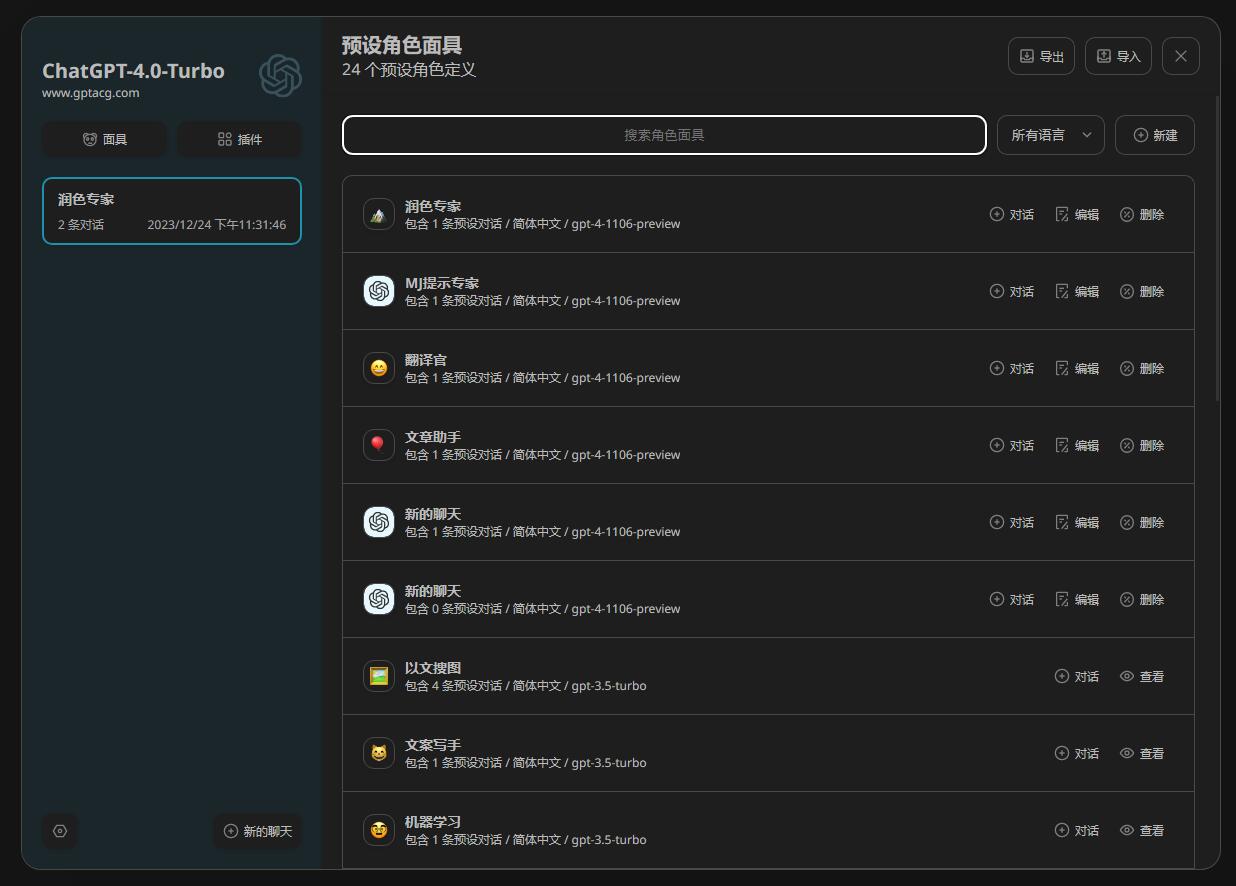Focus the 搜索角色面具 search field

click(x=664, y=135)
